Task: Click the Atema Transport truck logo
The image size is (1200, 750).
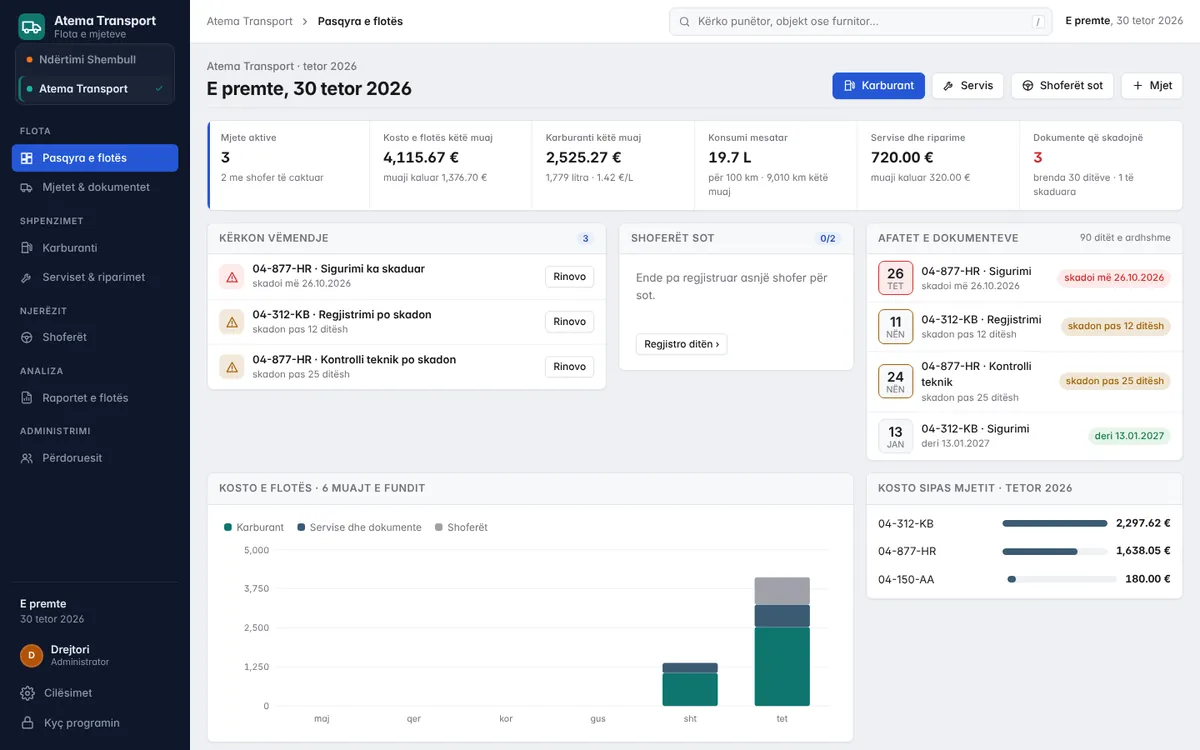Action: pos(31,26)
